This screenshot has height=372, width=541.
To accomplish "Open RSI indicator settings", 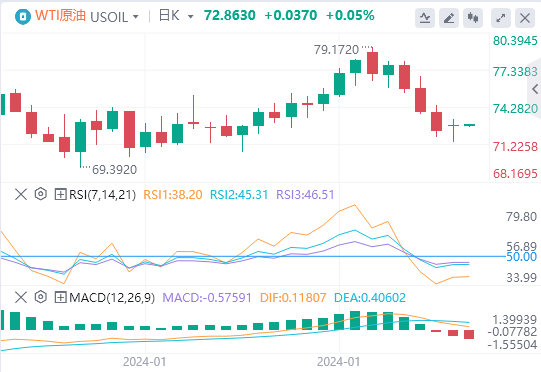I will click(x=41, y=194).
